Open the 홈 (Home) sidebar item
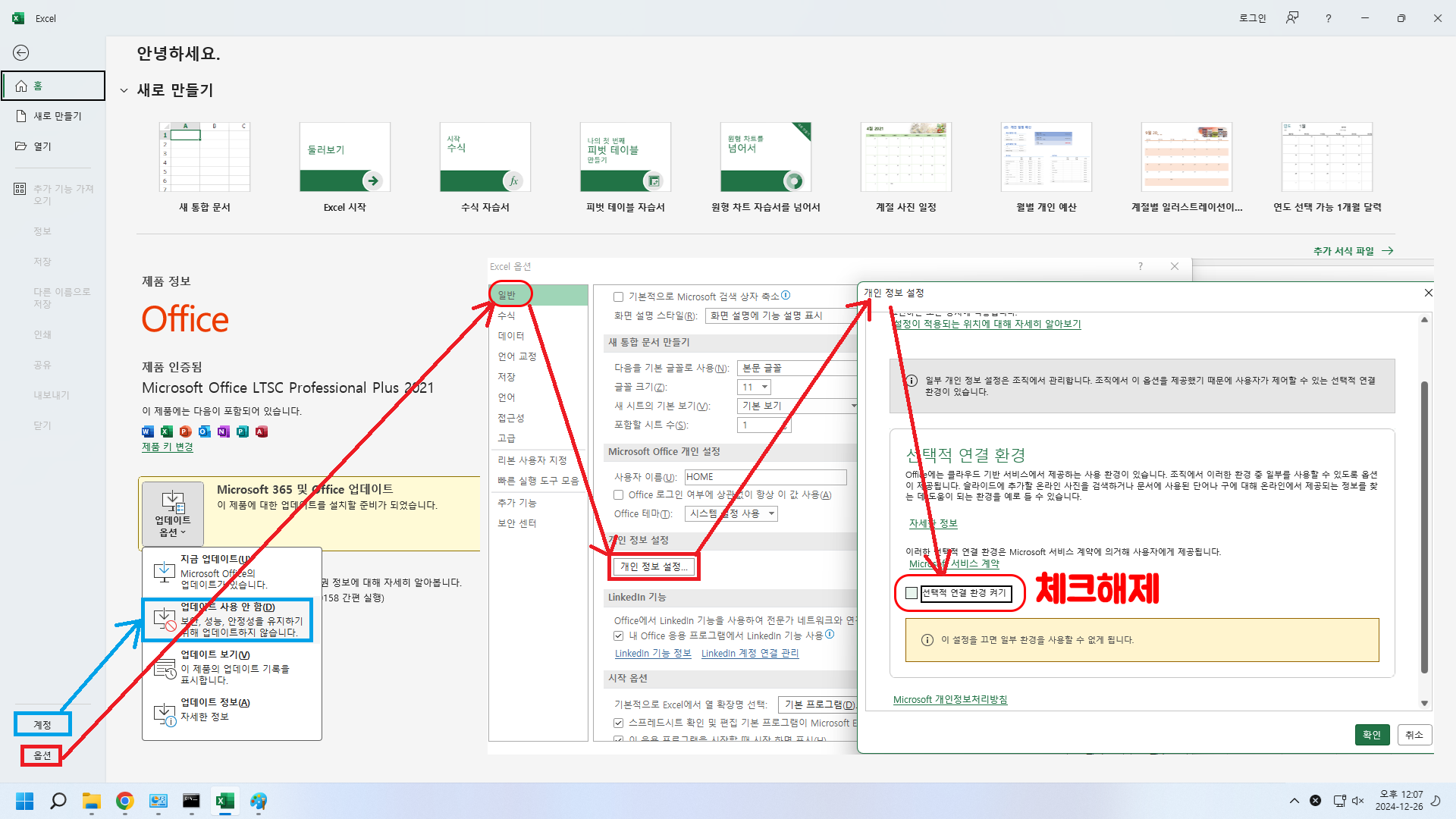Viewport: 1456px width, 819px height. tap(53, 86)
